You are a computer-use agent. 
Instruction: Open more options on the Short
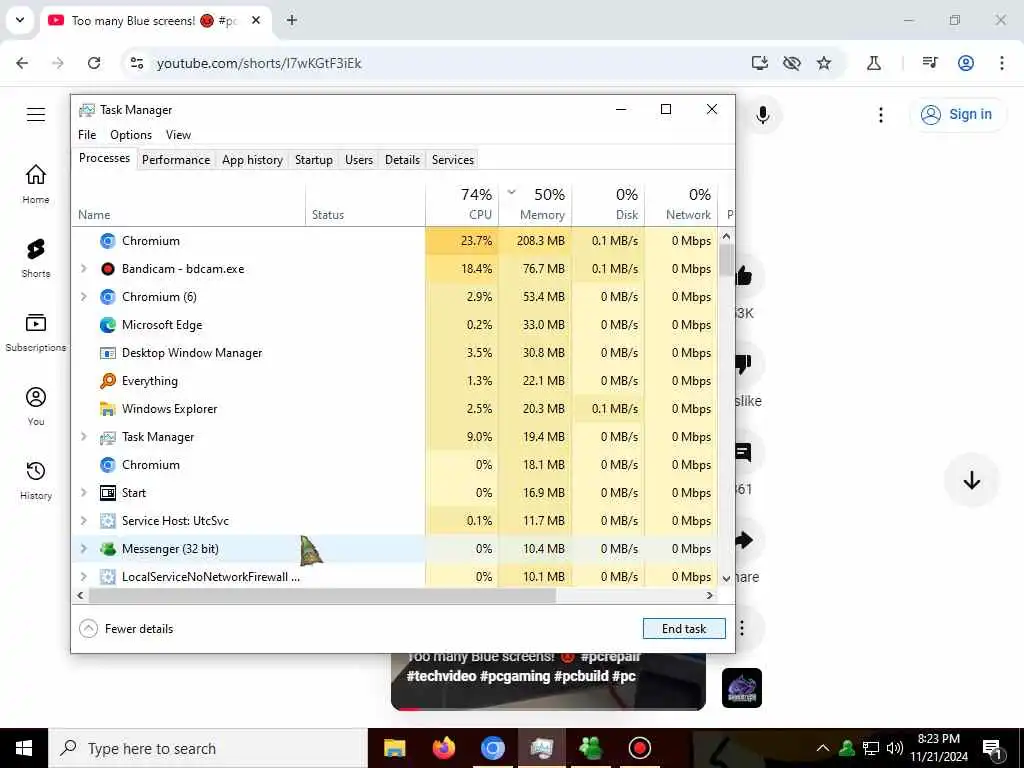tap(742, 628)
